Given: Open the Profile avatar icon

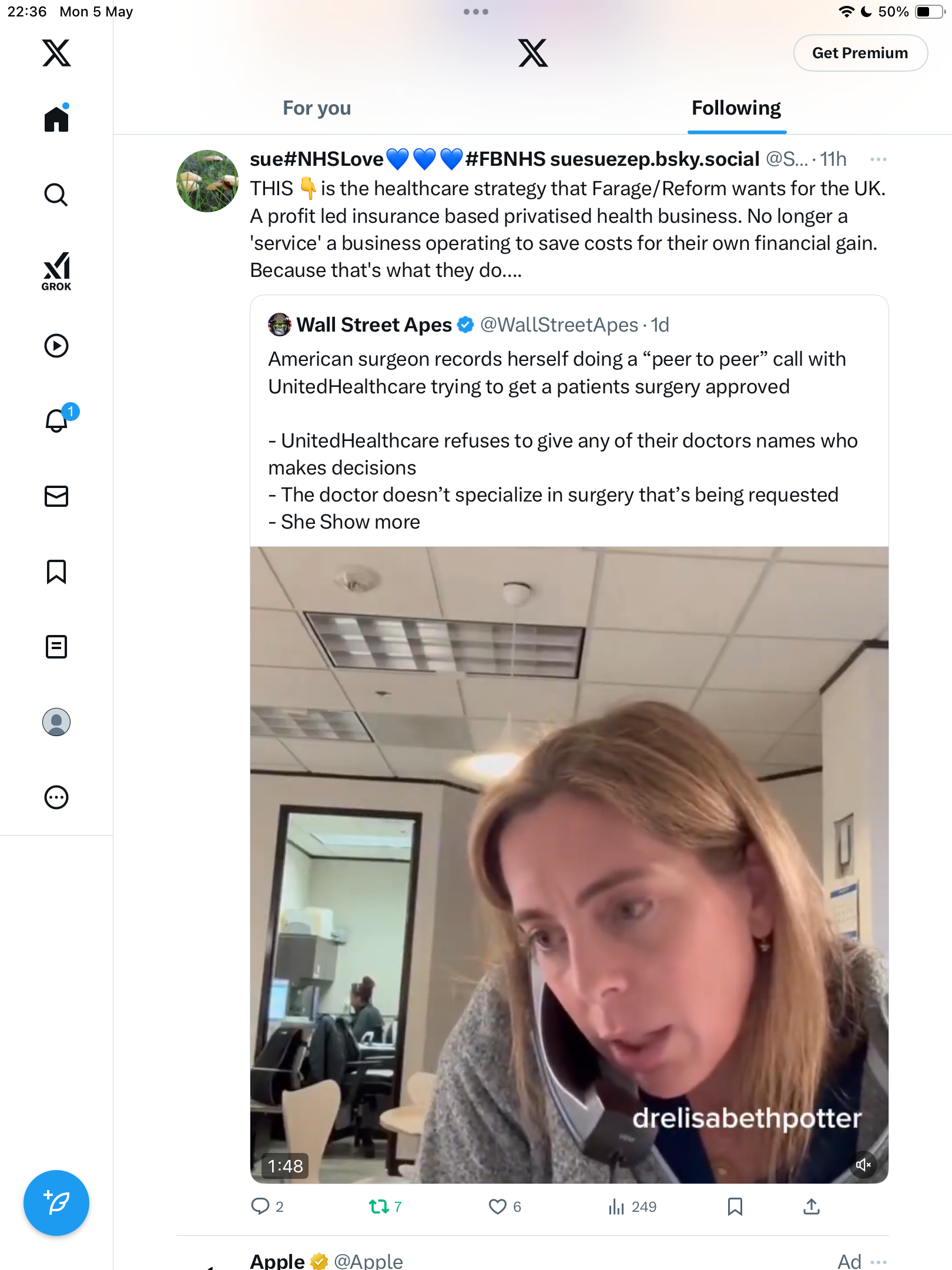Looking at the screenshot, I should (x=56, y=722).
